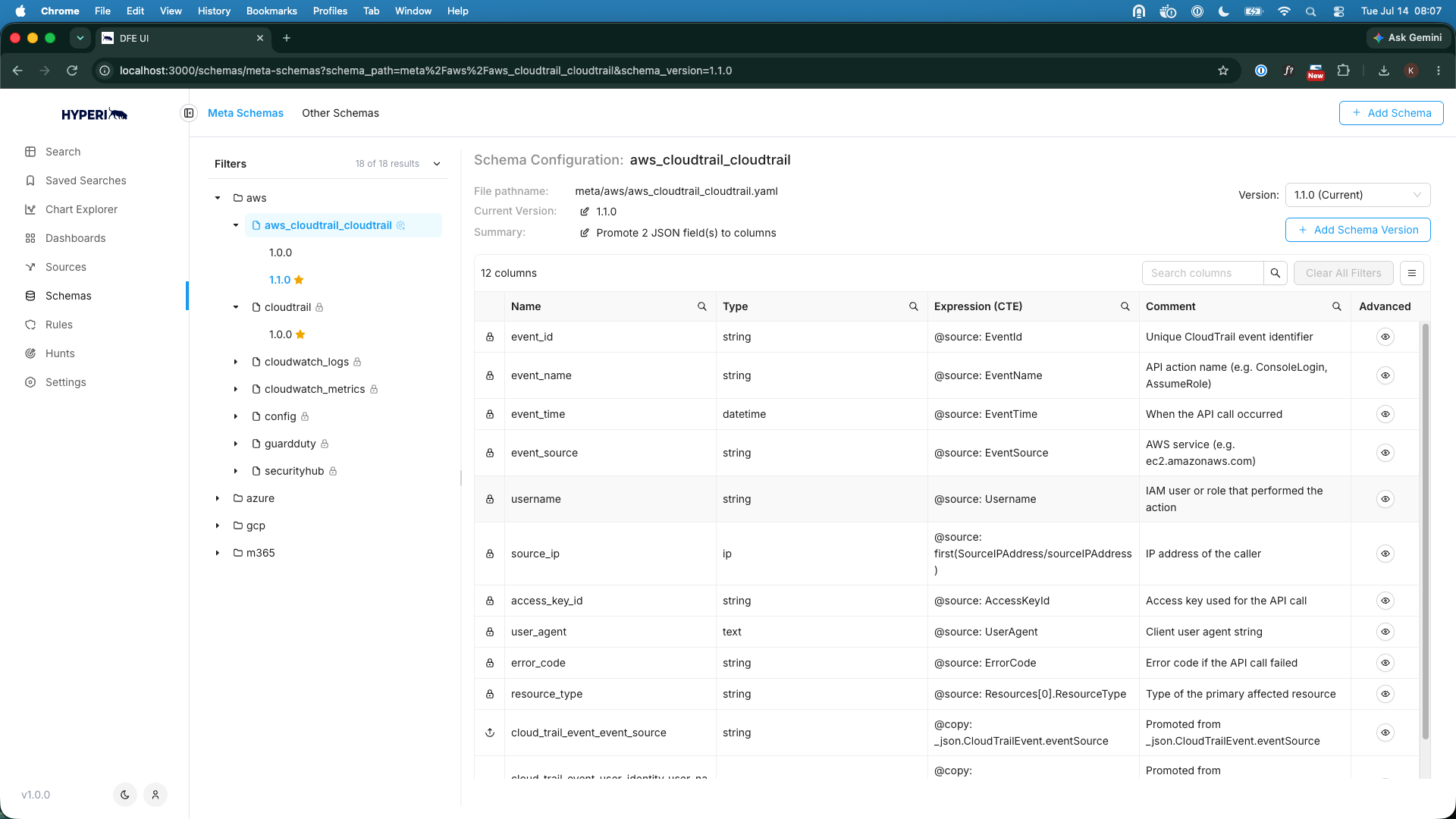Collapse the aws folder in tree

[x=218, y=198]
